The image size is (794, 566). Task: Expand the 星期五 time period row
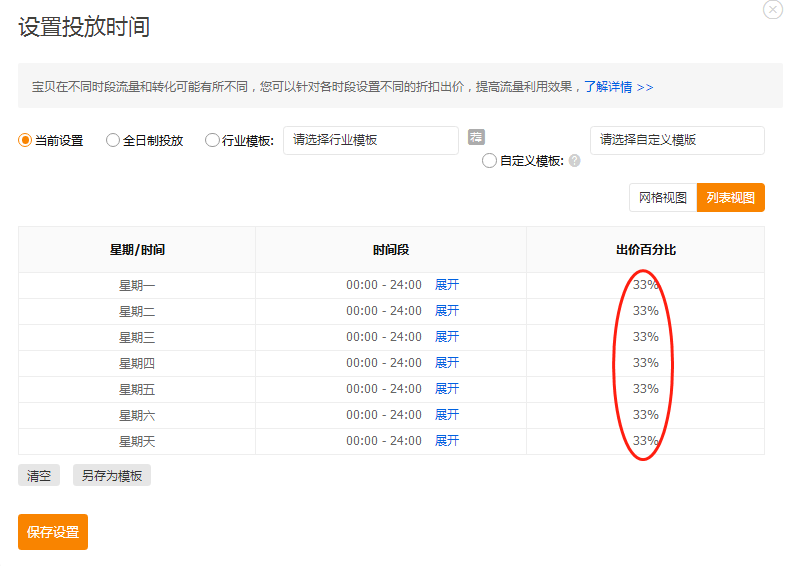(x=447, y=389)
